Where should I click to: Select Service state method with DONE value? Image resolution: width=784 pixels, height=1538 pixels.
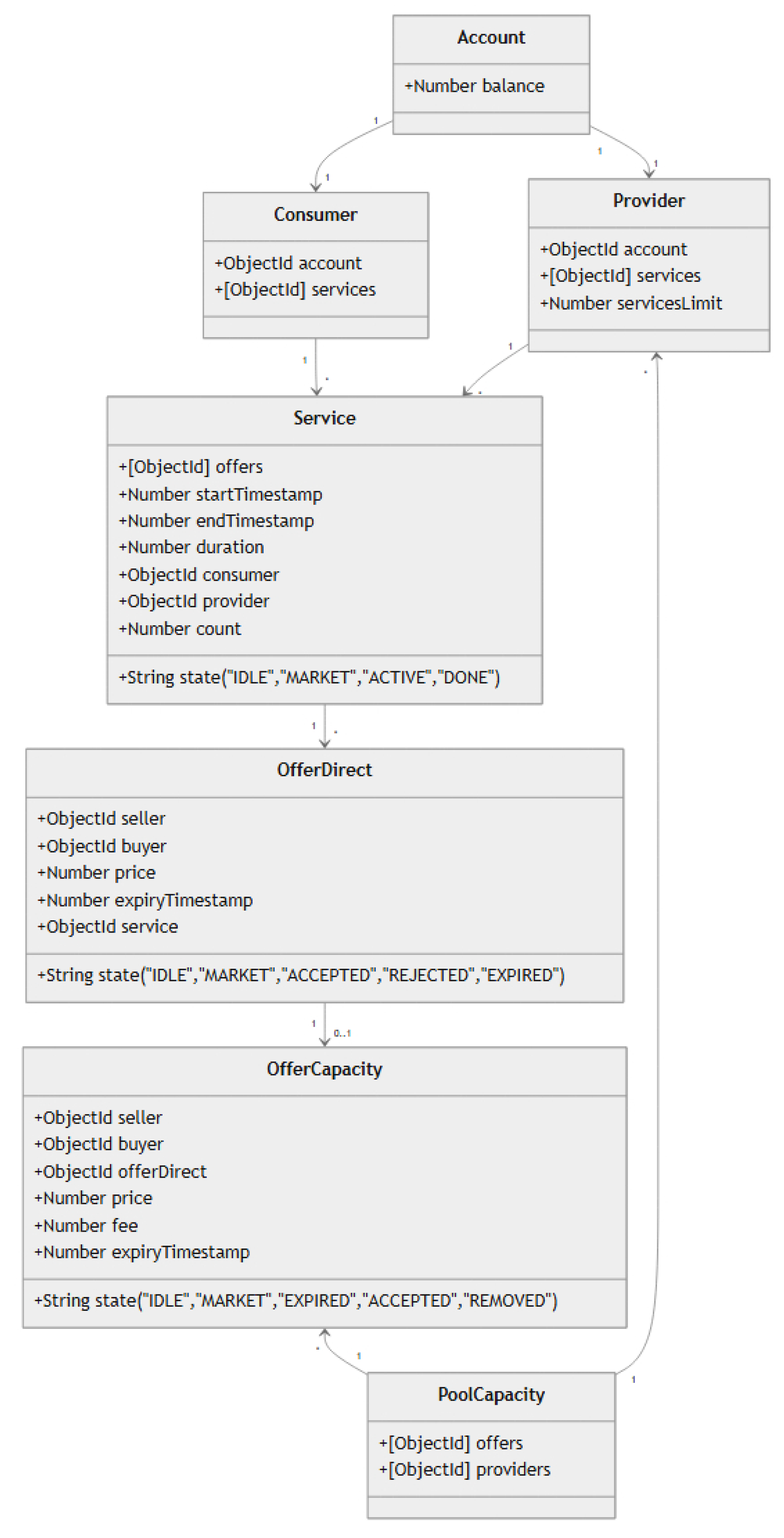coord(309,677)
